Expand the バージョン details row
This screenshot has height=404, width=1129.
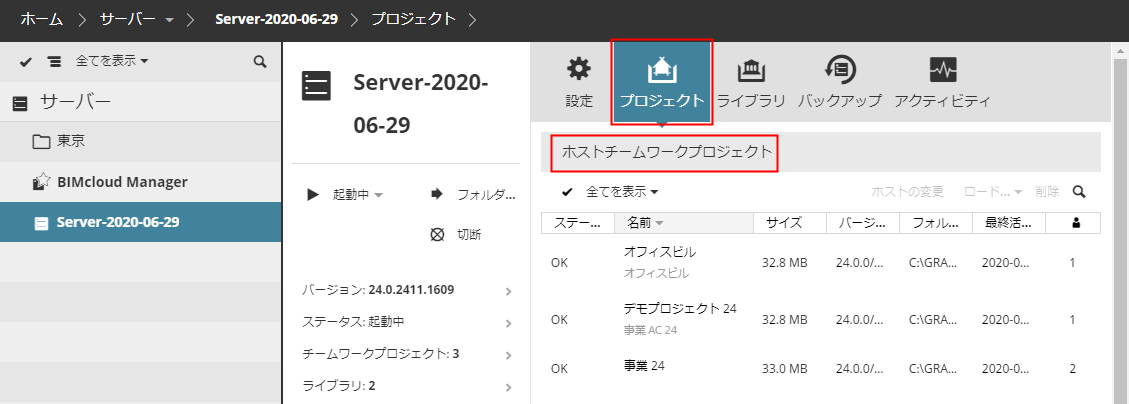click(407, 290)
